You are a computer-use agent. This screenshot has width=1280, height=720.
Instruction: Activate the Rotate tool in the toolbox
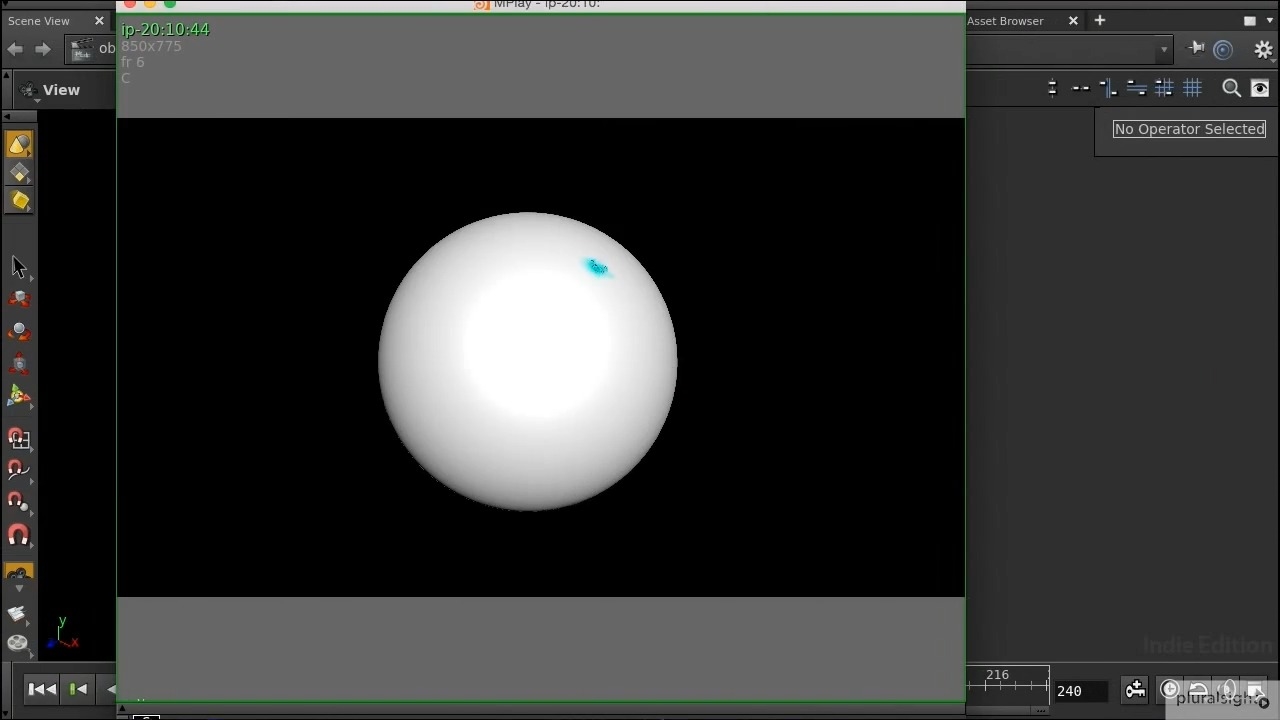coord(19,331)
